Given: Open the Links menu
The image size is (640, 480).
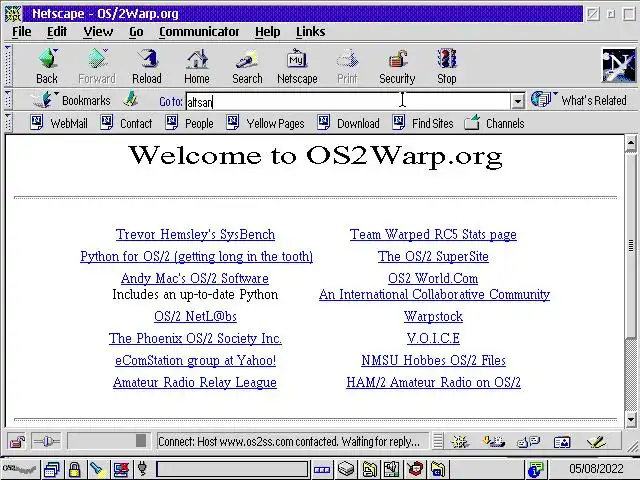Looking at the screenshot, I should point(311,31).
